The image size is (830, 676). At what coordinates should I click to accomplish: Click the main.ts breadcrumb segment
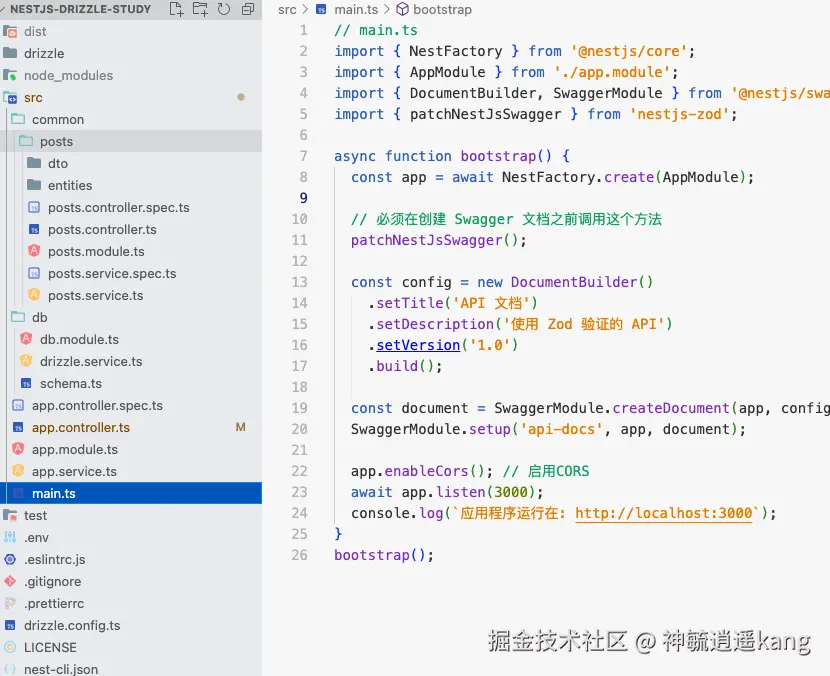(356, 10)
